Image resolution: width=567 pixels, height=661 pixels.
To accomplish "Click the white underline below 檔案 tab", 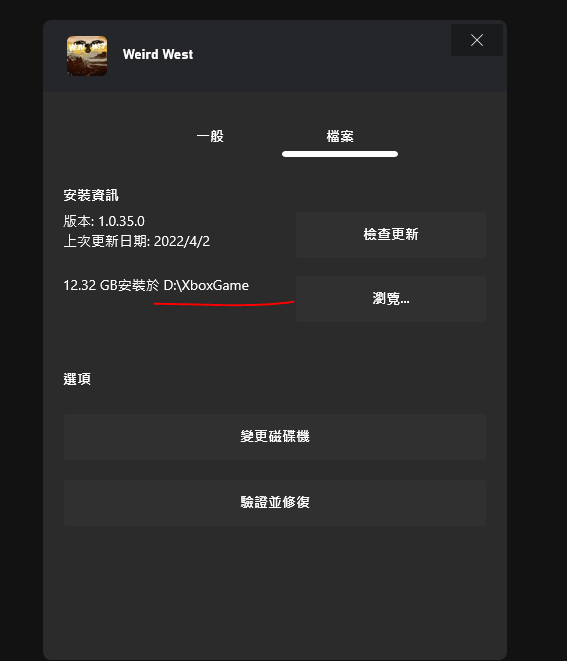I will (340, 154).
